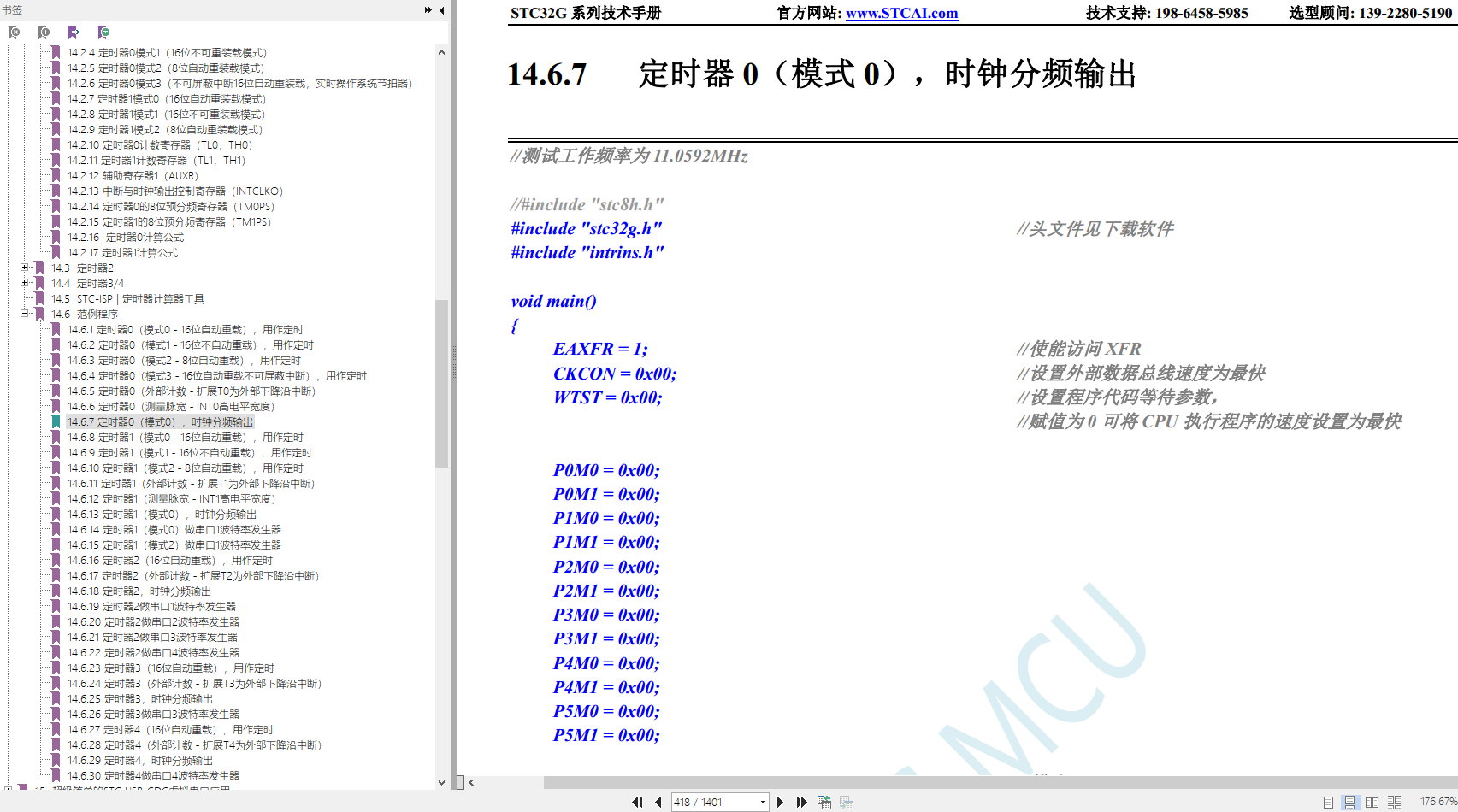
Task: Open bookmark 14.2.13 中断与时钟输出控制寄存器
Action: [x=175, y=191]
